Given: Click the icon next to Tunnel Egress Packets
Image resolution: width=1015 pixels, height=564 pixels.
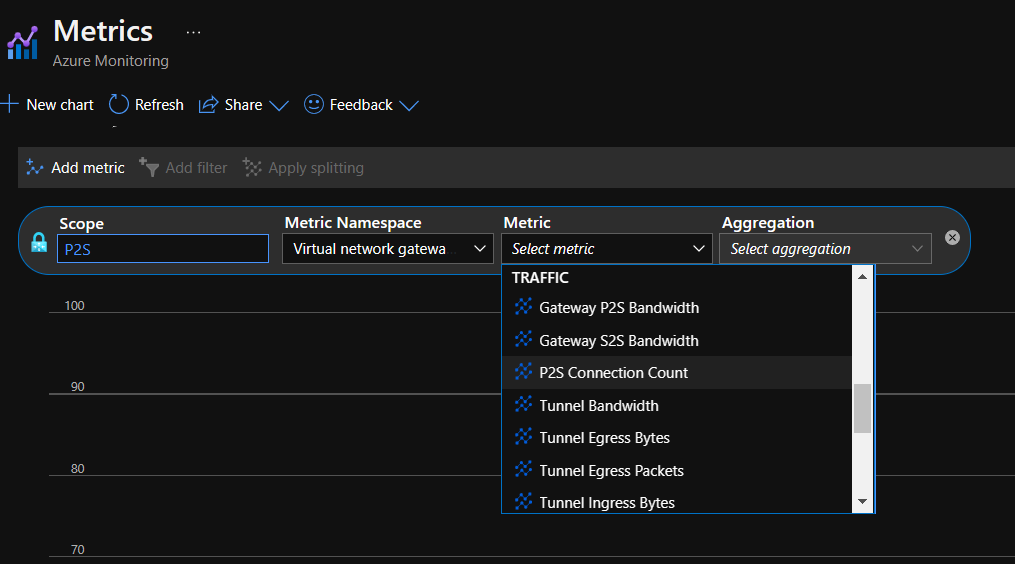Looking at the screenshot, I should (x=523, y=469).
